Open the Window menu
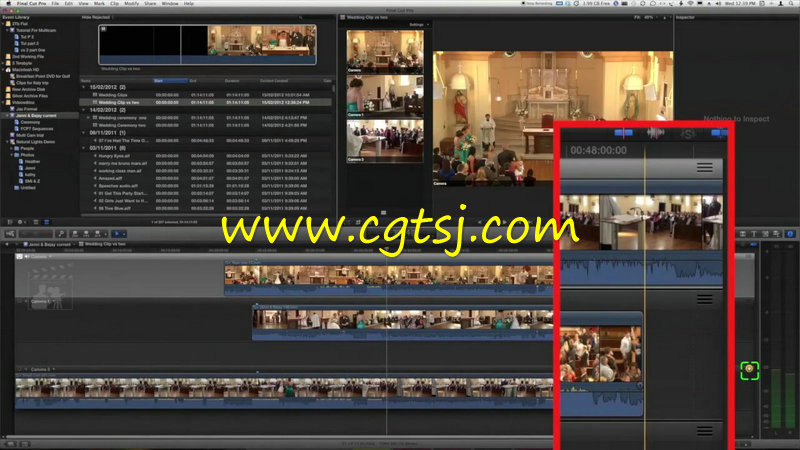The image size is (800, 450). coord(170,4)
